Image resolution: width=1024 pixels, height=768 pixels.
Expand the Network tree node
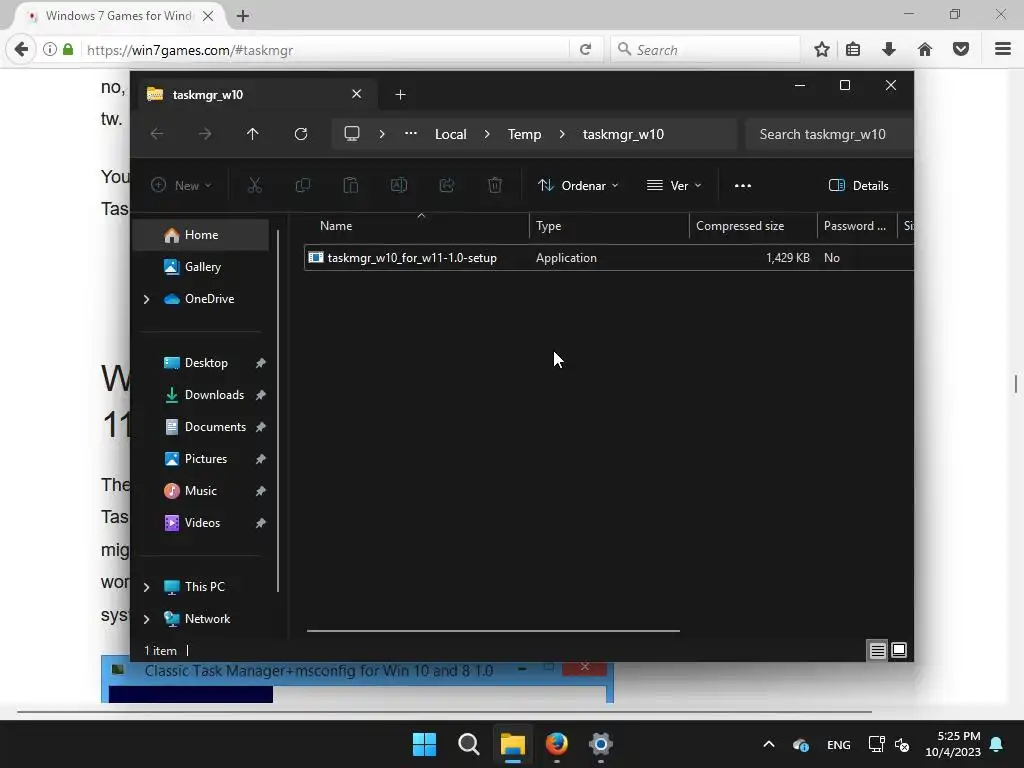point(146,619)
